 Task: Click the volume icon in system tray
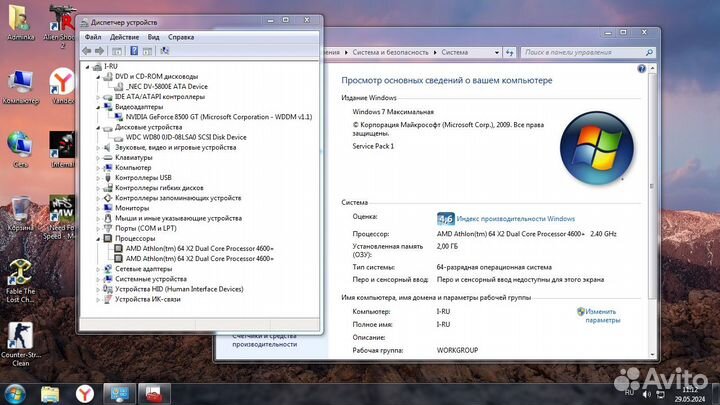tap(647, 394)
